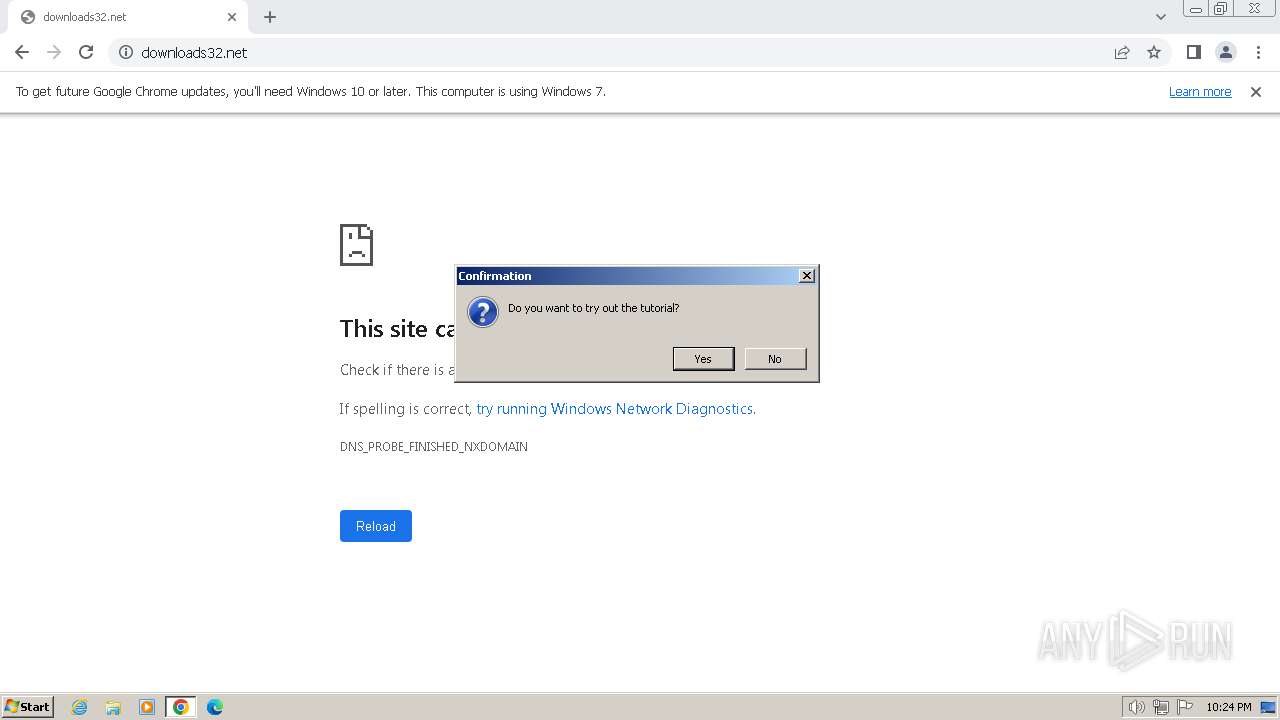Click No in Confirmation dialog
1280x720 pixels.
point(775,359)
